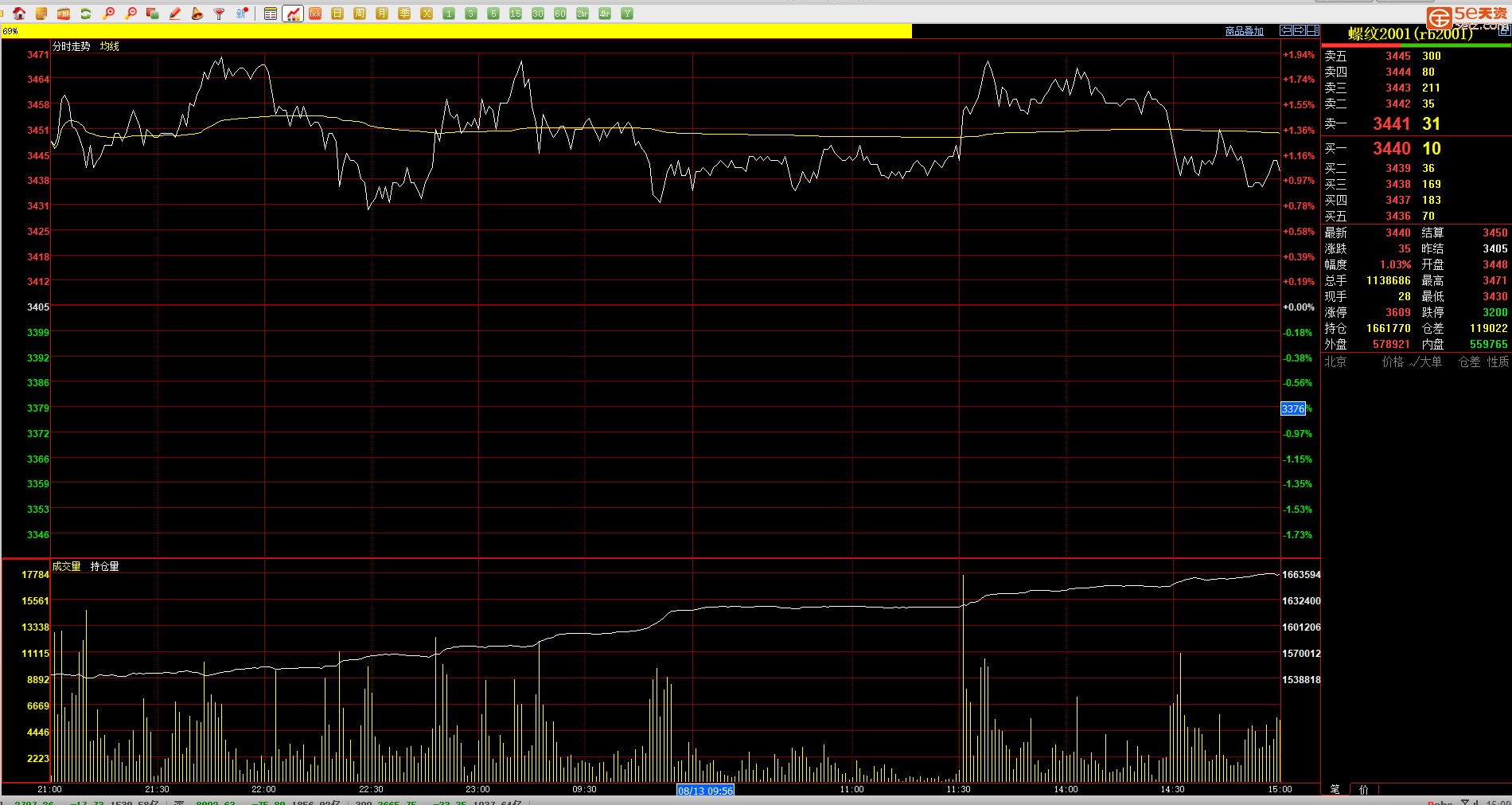Viewport: 1512px width, 805px height.
Task: Select the 15-minute period button
Action: click(x=516, y=14)
